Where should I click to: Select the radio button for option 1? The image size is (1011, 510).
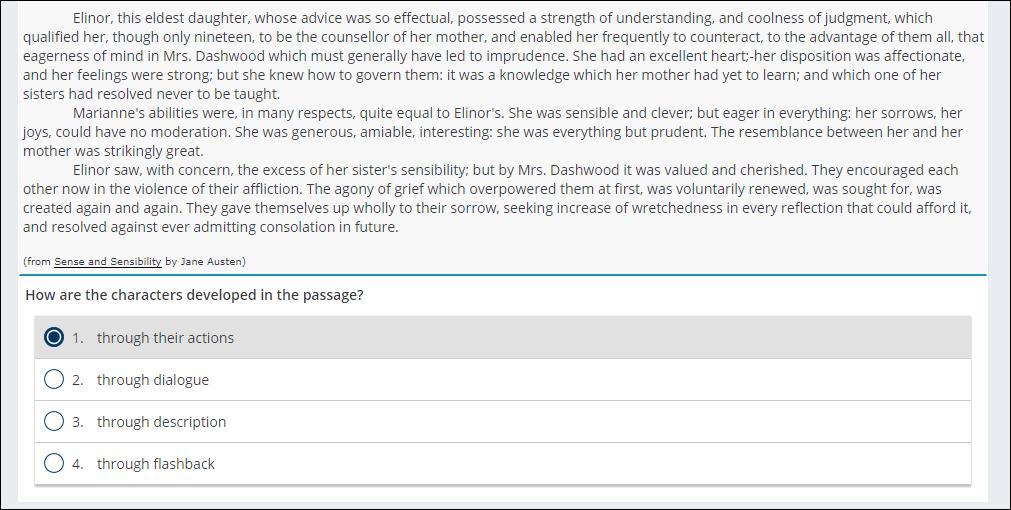click(54, 338)
